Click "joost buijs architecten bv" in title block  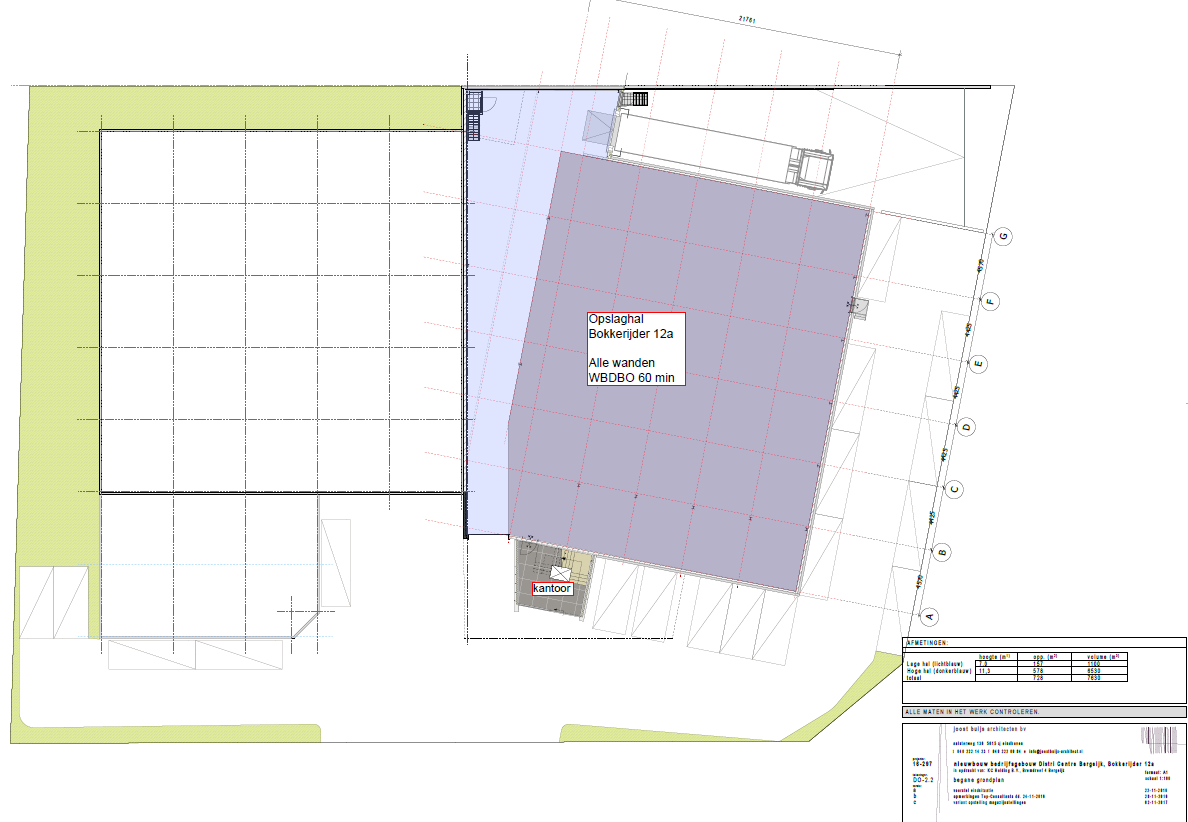989,729
